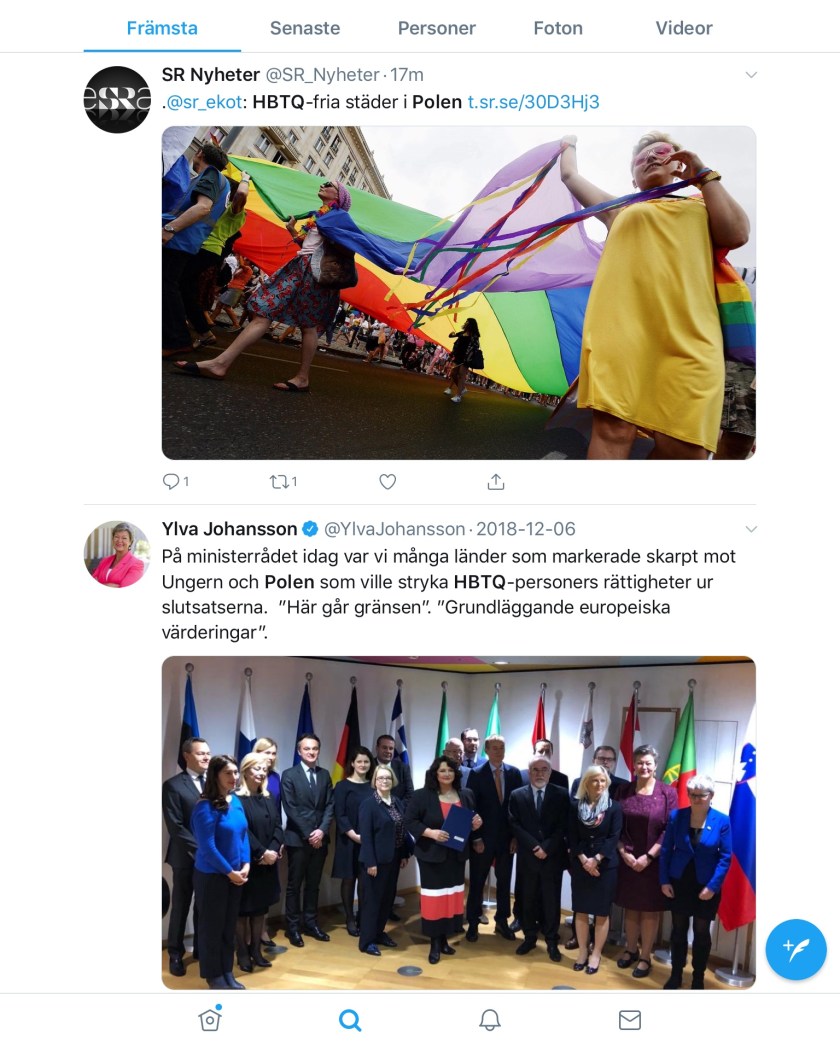Open the Videor tab
This screenshot has width=840, height=1047.
(684, 28)
